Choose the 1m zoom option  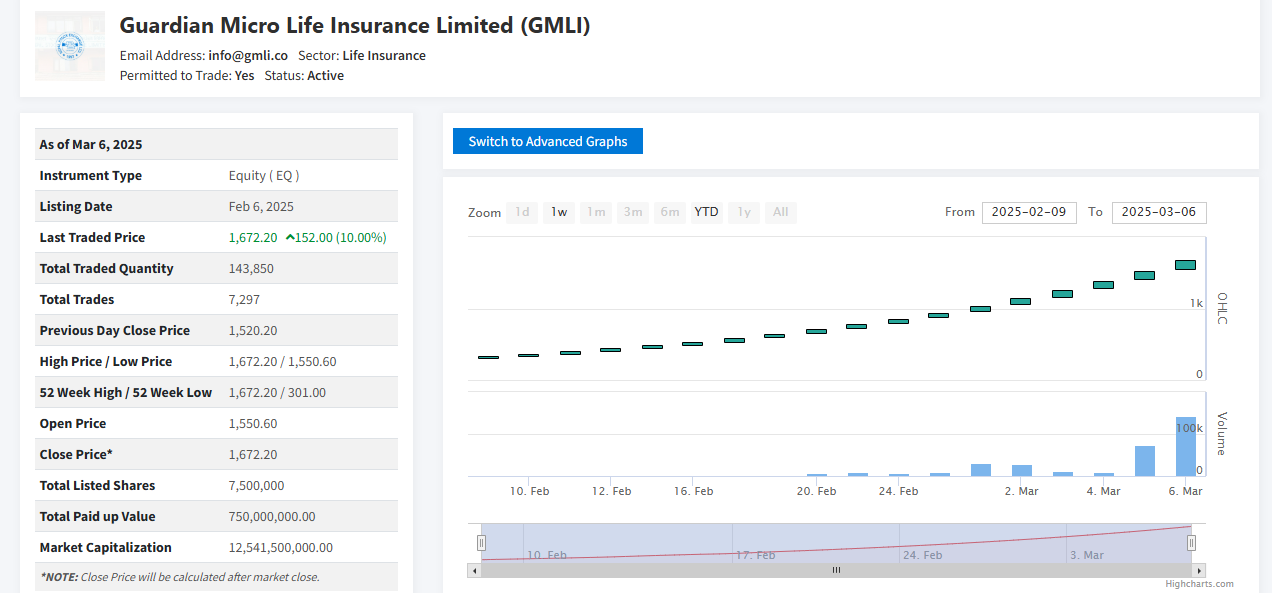click(x=596, y=212)
